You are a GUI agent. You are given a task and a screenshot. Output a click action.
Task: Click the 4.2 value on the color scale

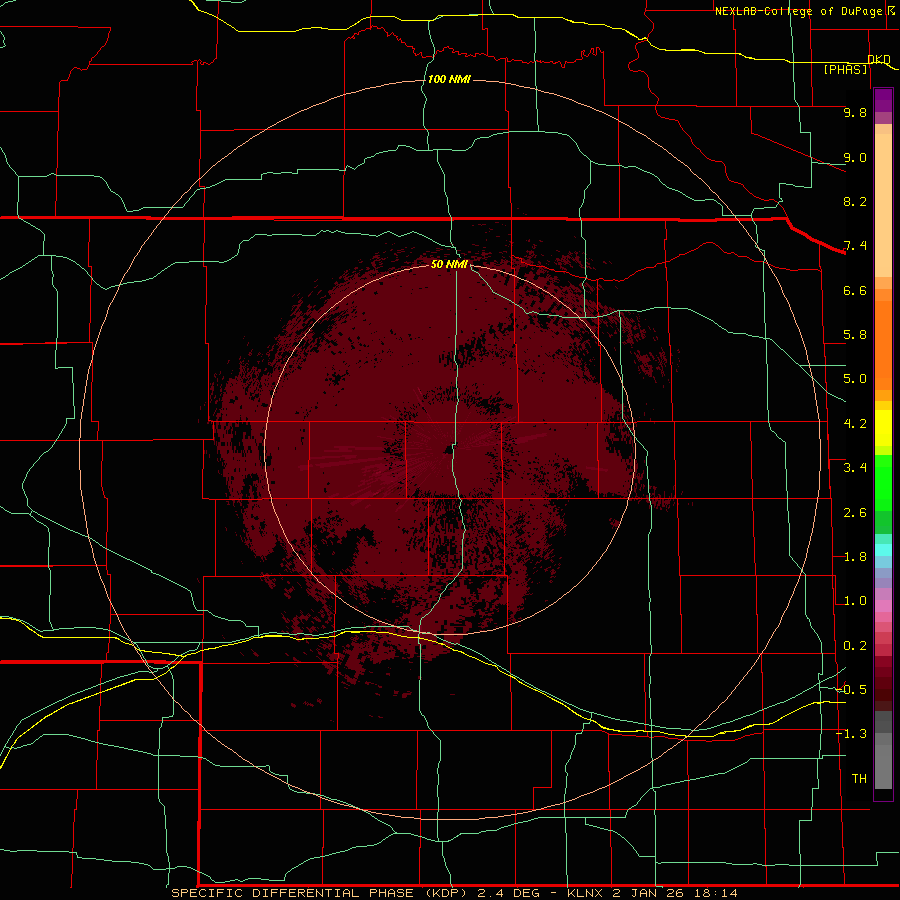click(855, 424)
